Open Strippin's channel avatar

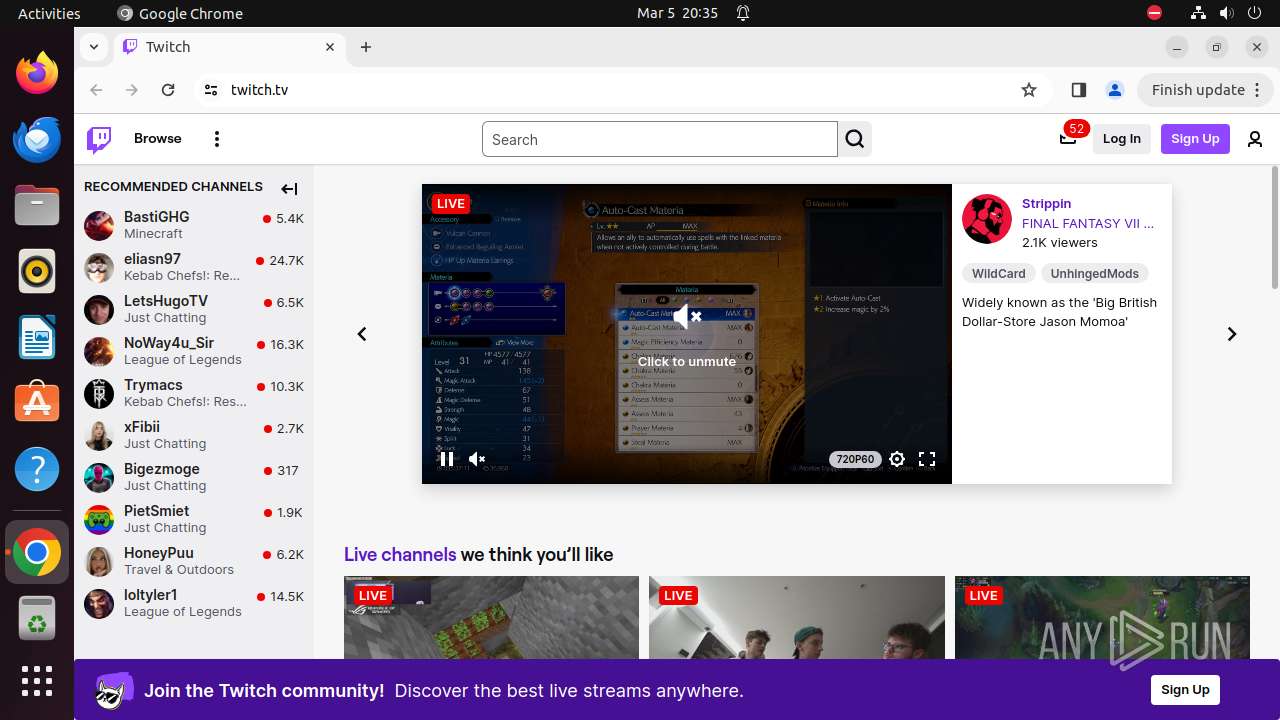point(987,219)
